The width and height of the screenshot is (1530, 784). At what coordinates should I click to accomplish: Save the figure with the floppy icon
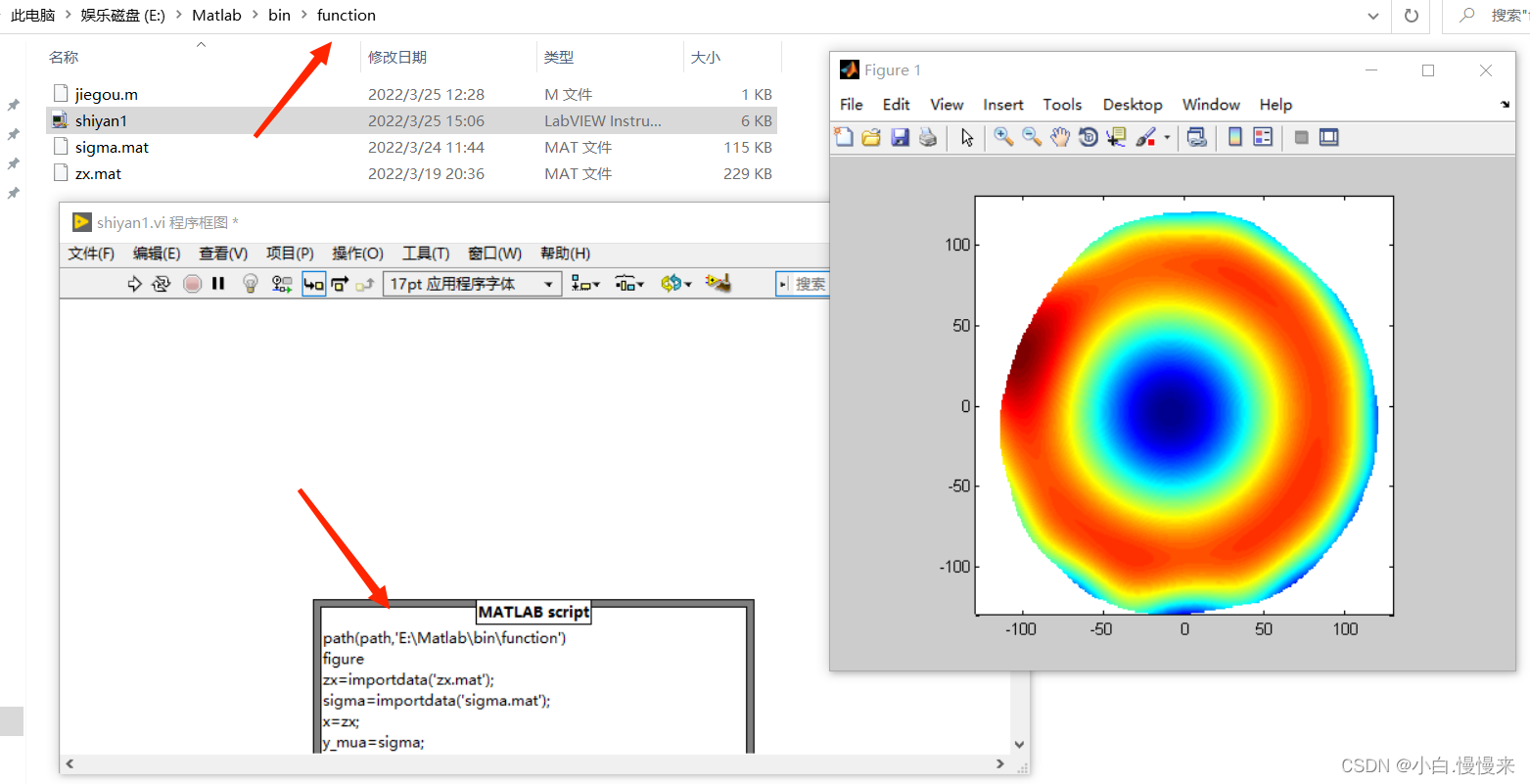900,137
